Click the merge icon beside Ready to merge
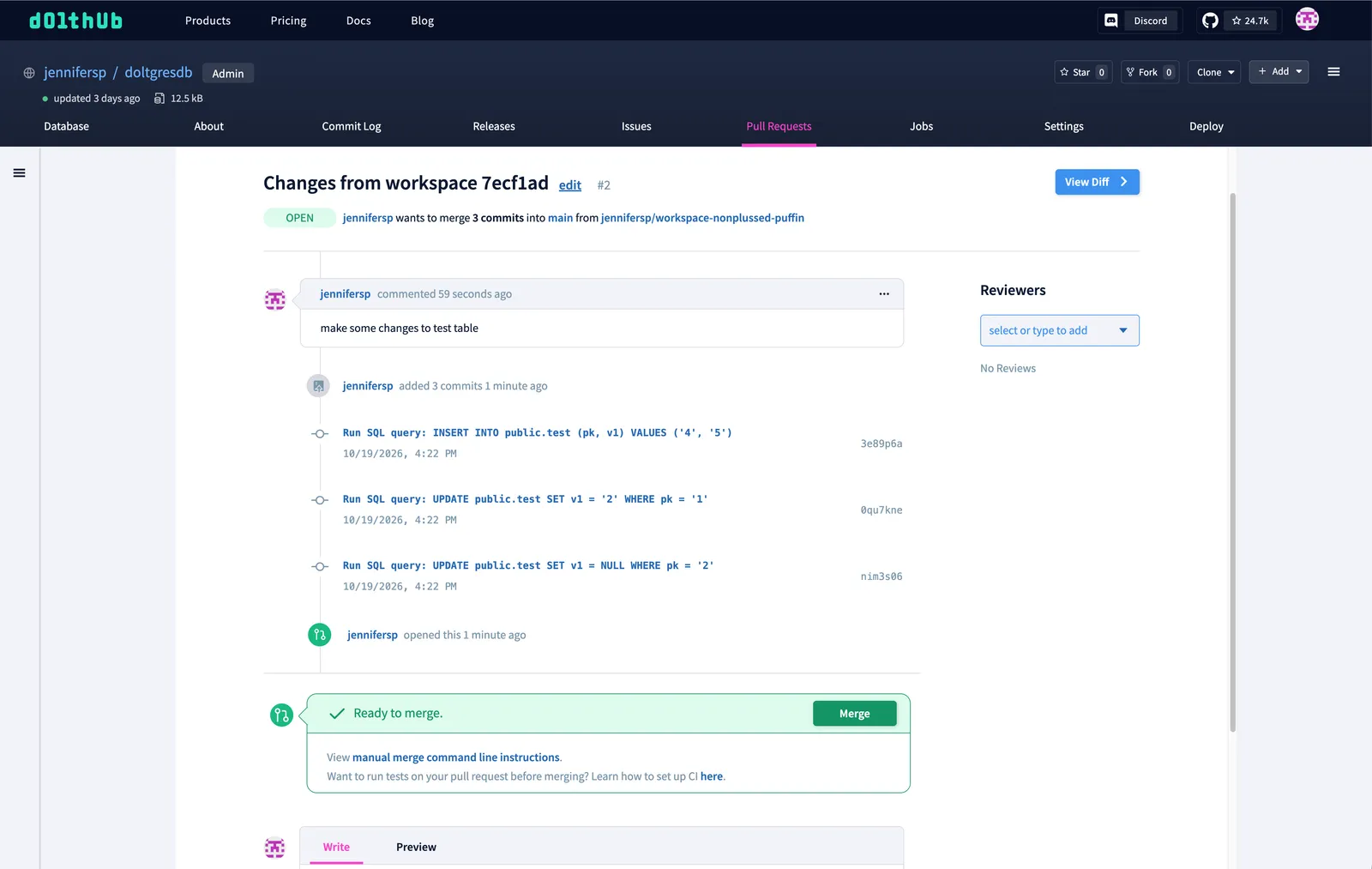1372x869 pixels. 281,715
